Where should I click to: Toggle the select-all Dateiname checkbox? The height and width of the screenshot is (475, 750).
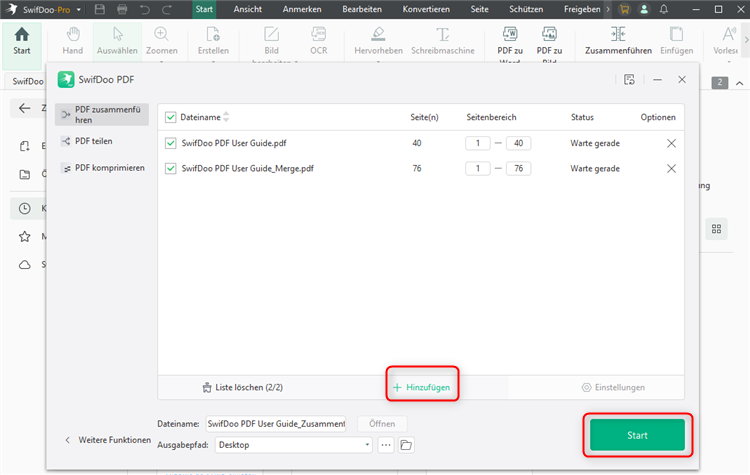170,117
